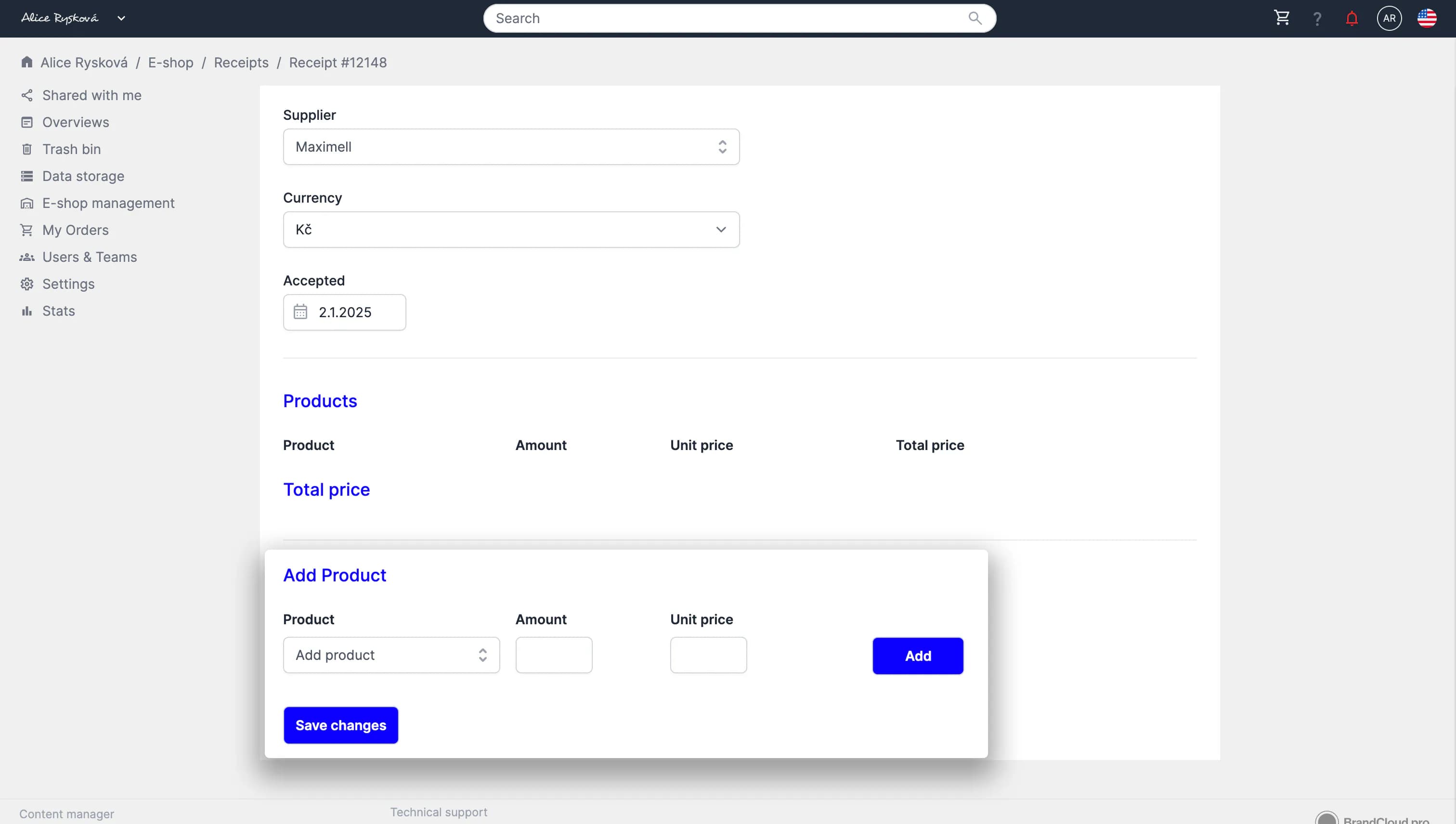Click the Unit price input box

708,655
